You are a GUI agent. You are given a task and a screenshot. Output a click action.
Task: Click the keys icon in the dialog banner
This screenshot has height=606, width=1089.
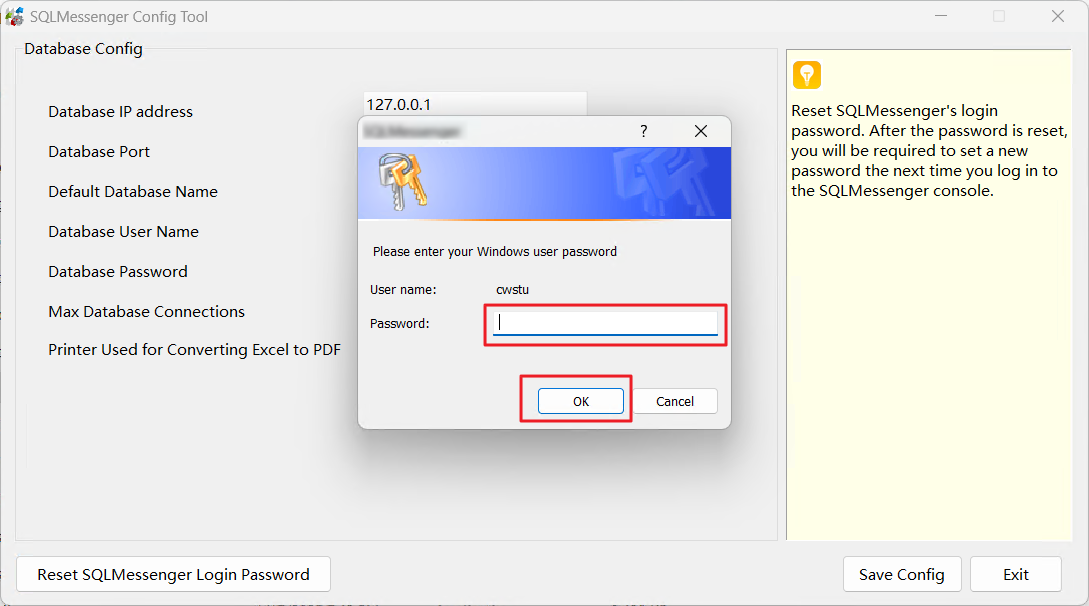[401, 183]
